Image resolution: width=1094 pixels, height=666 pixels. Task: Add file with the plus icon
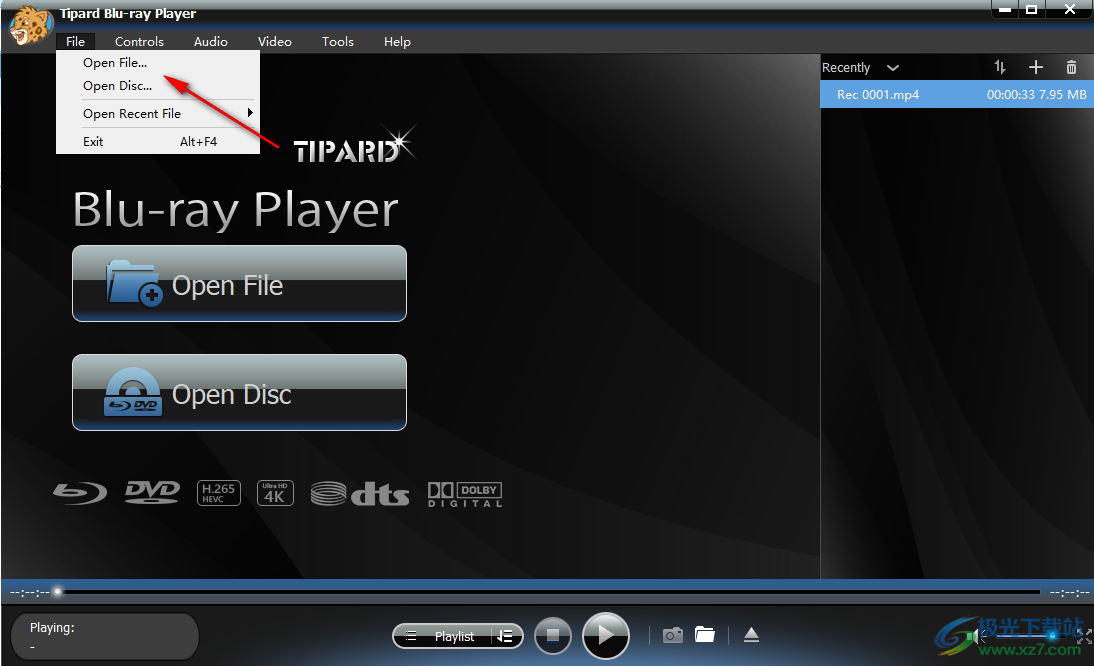pos(1035,67)
